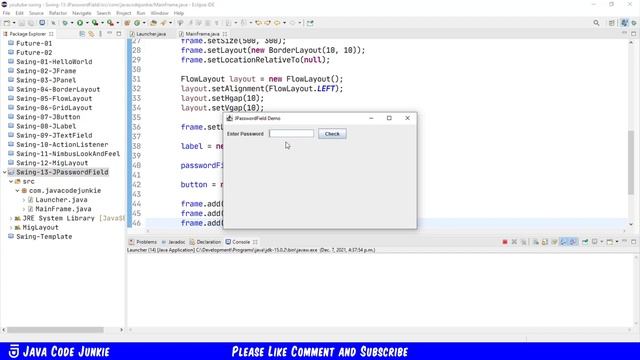Open the Help menu
This screenshot has width=640, height=360.
[179, 13]
